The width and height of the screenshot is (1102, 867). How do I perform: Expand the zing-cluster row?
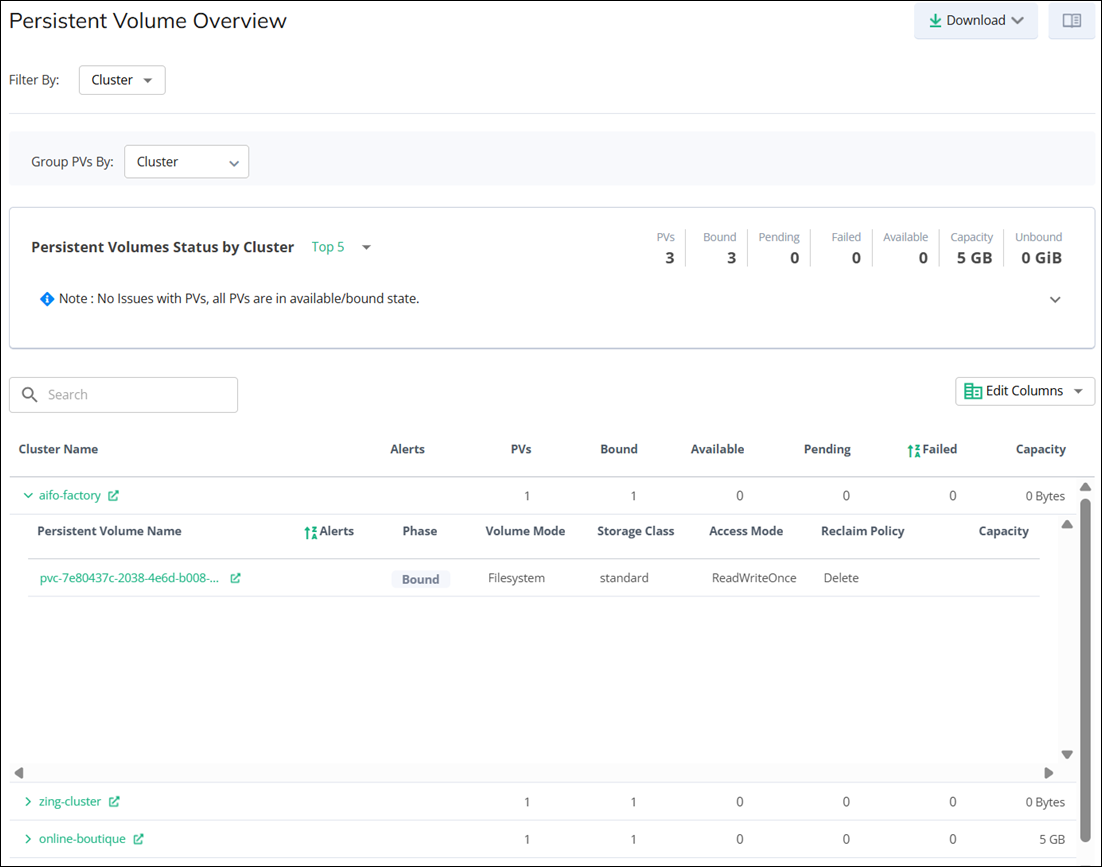point(28,802)
